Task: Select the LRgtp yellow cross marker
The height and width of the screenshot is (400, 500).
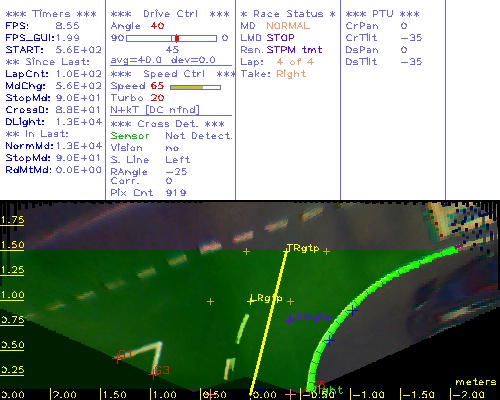Action: click(251, 301)
